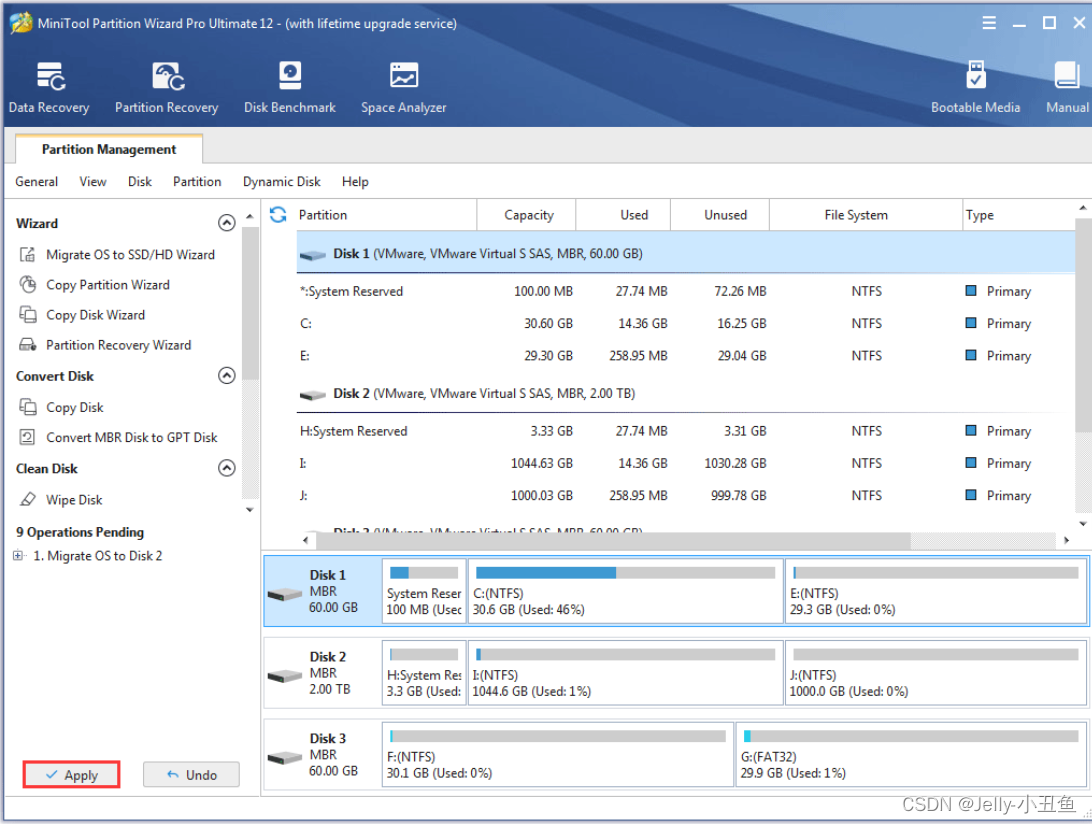Screen dimensions: 1092x824
Task: Collapse the Convert Disk section
Action: click(x=226, y=375)
